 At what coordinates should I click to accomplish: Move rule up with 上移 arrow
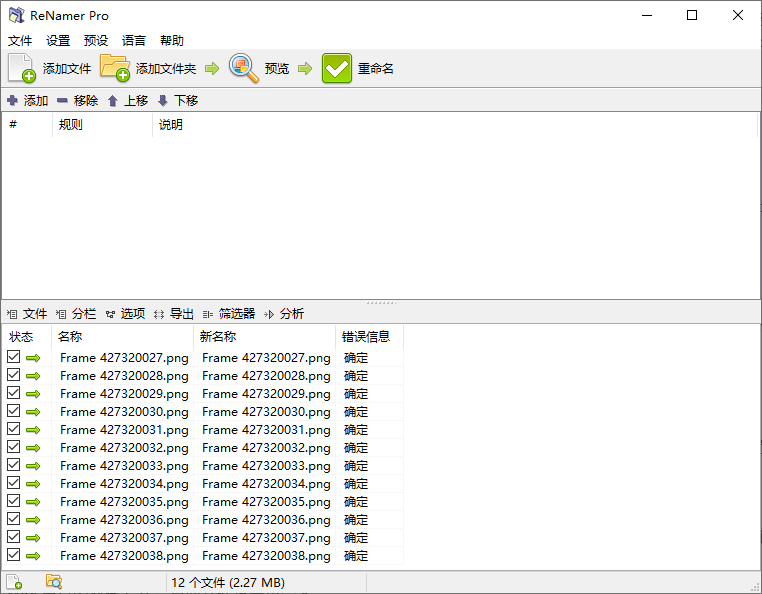click(x=113, y=101)
